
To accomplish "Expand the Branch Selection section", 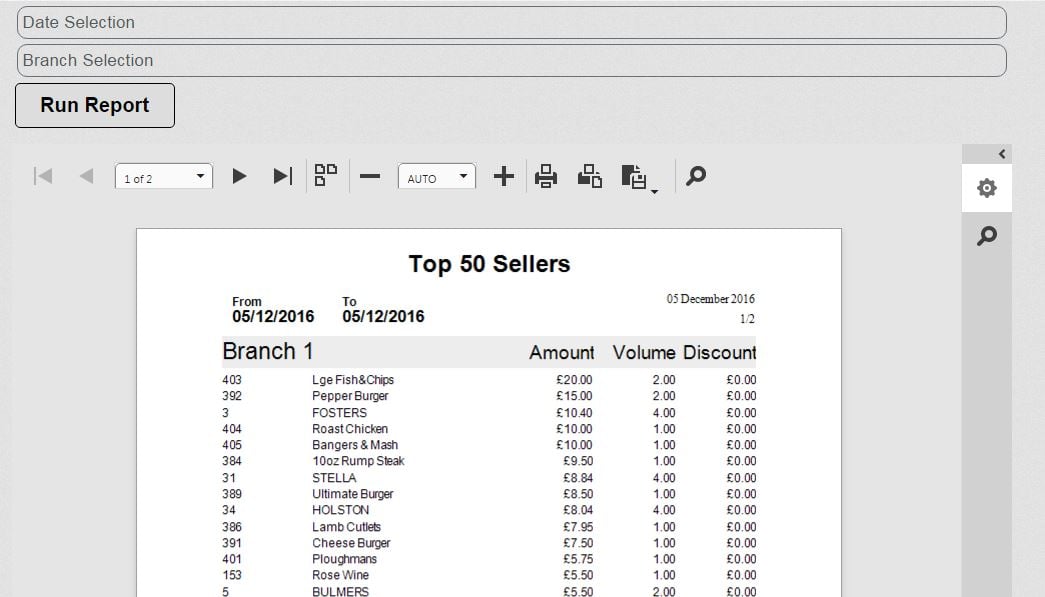I will 511,60.
